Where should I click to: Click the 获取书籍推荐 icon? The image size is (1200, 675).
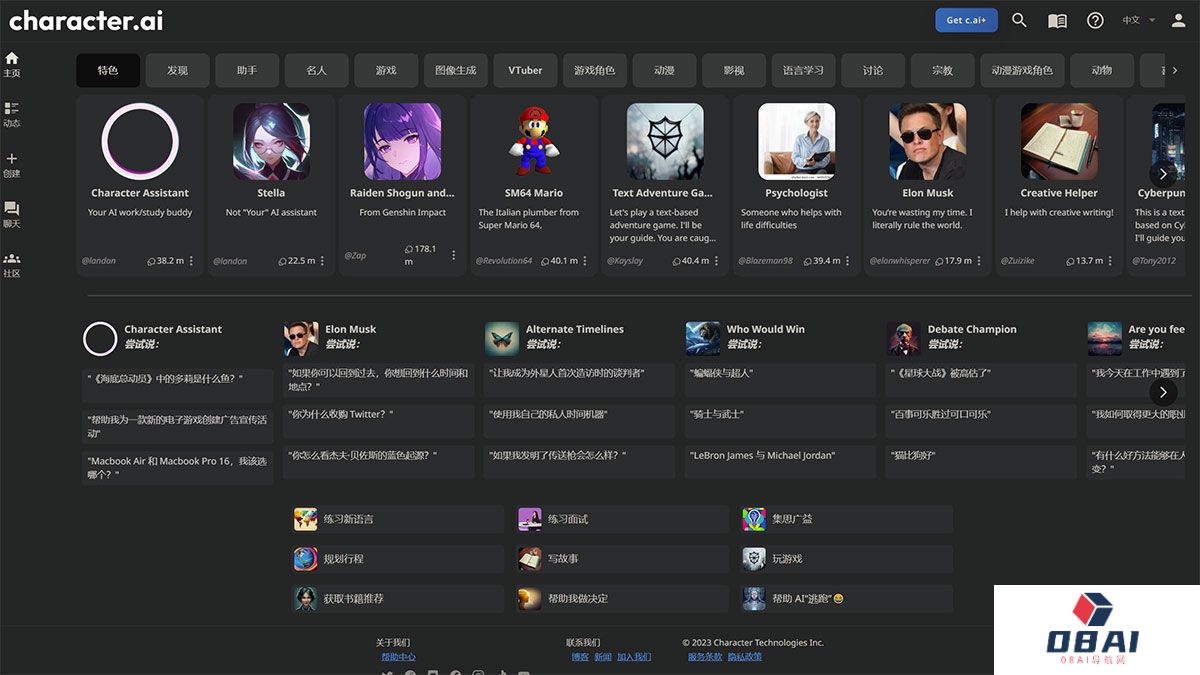tap(305, 598)
